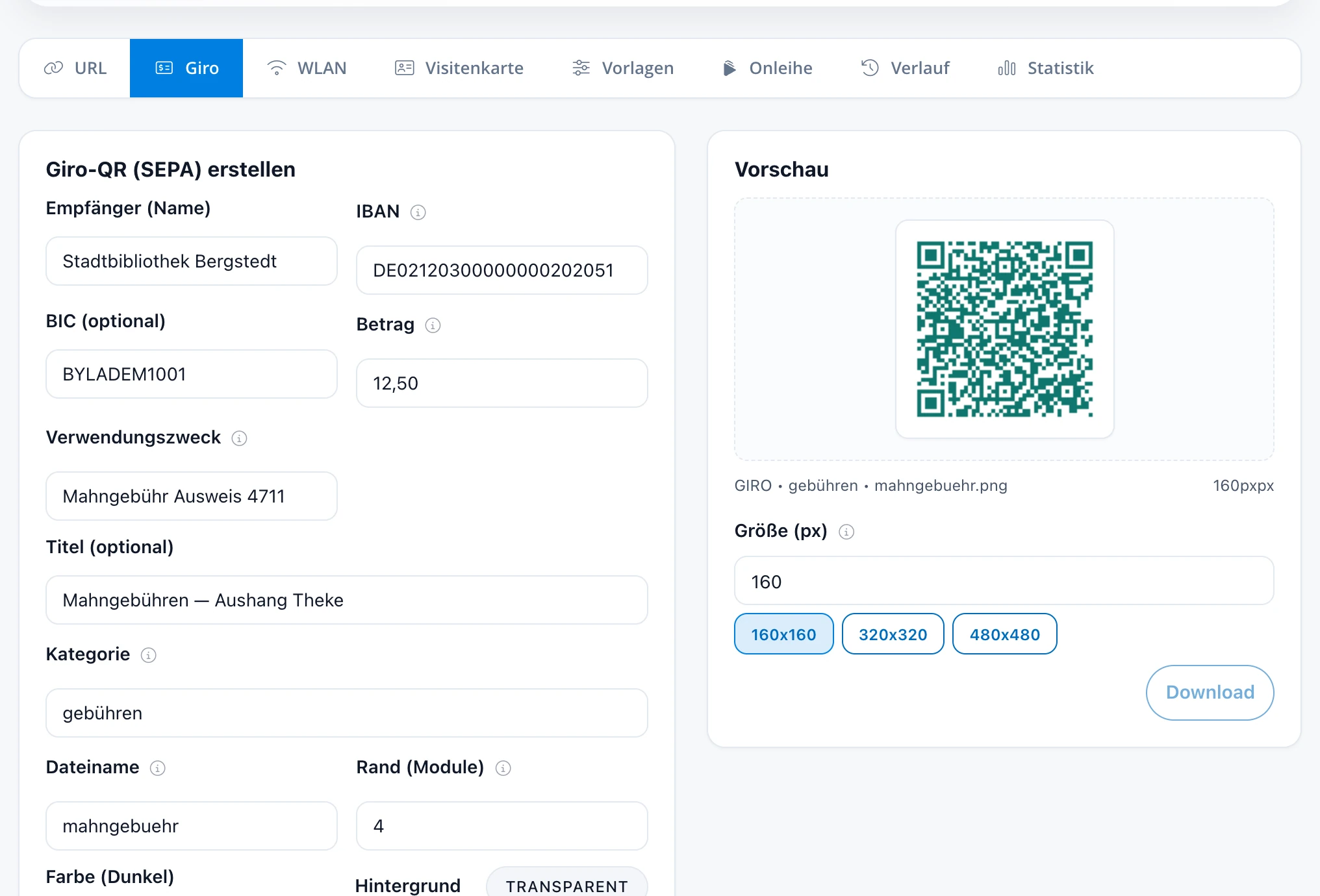Viewport: 1320px width, 896px height.
Task: Click the Titel (optional) input field
Action: [x=347, y=600]
